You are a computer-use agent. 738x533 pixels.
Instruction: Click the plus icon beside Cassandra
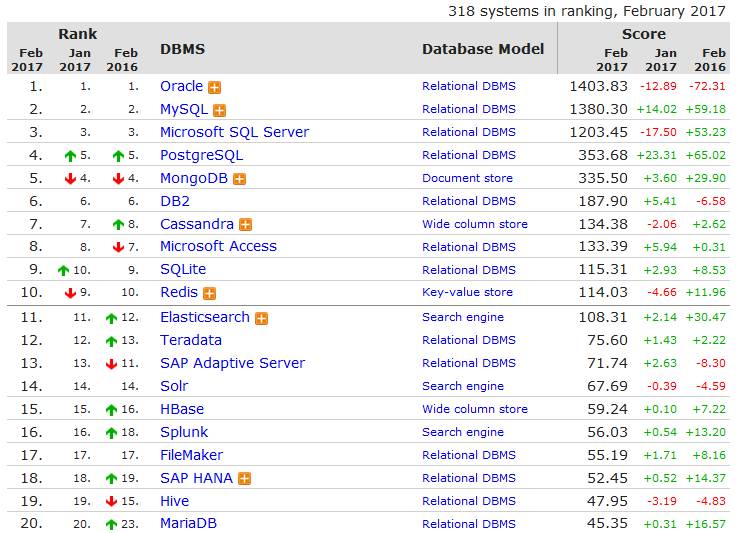pos(246,225)
